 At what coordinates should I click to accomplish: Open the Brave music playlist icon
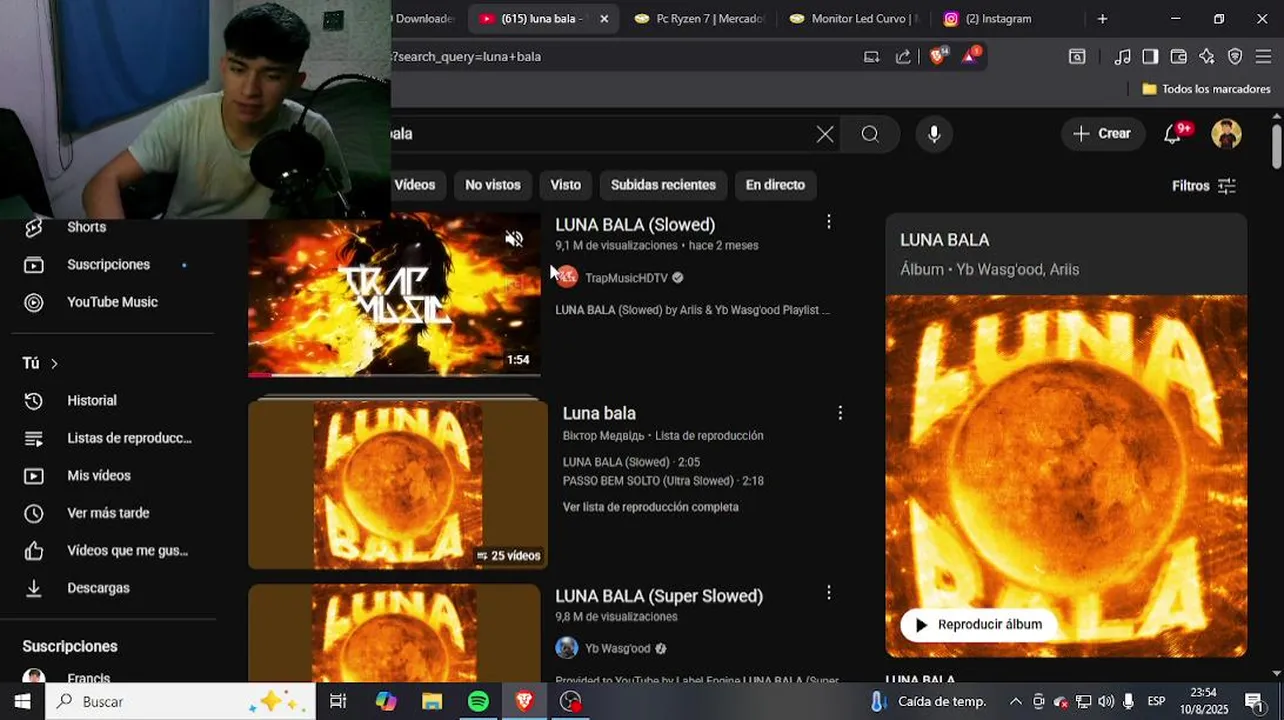point(1123,57)
